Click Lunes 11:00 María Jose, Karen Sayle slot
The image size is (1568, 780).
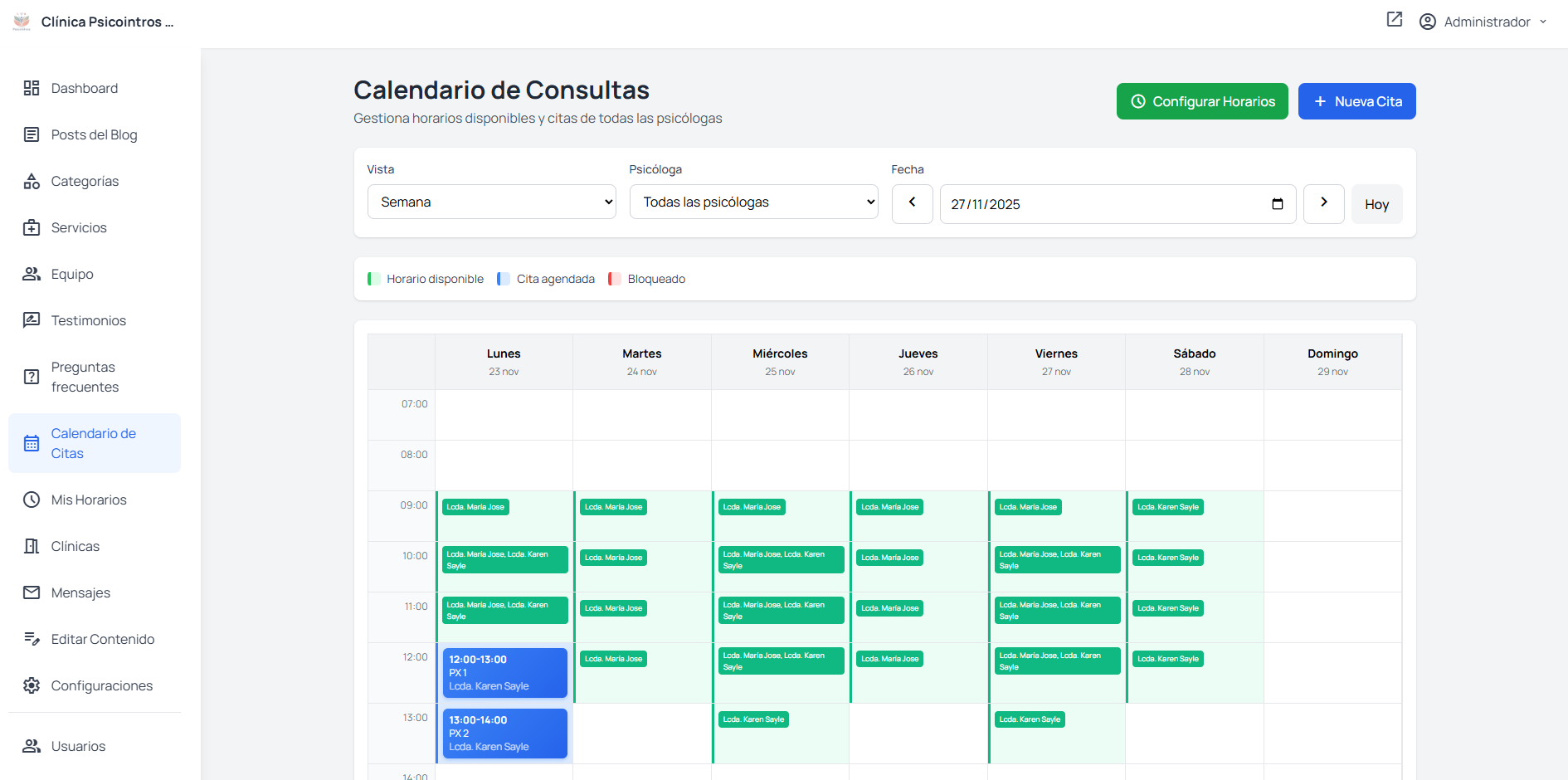tap(504, 611)
